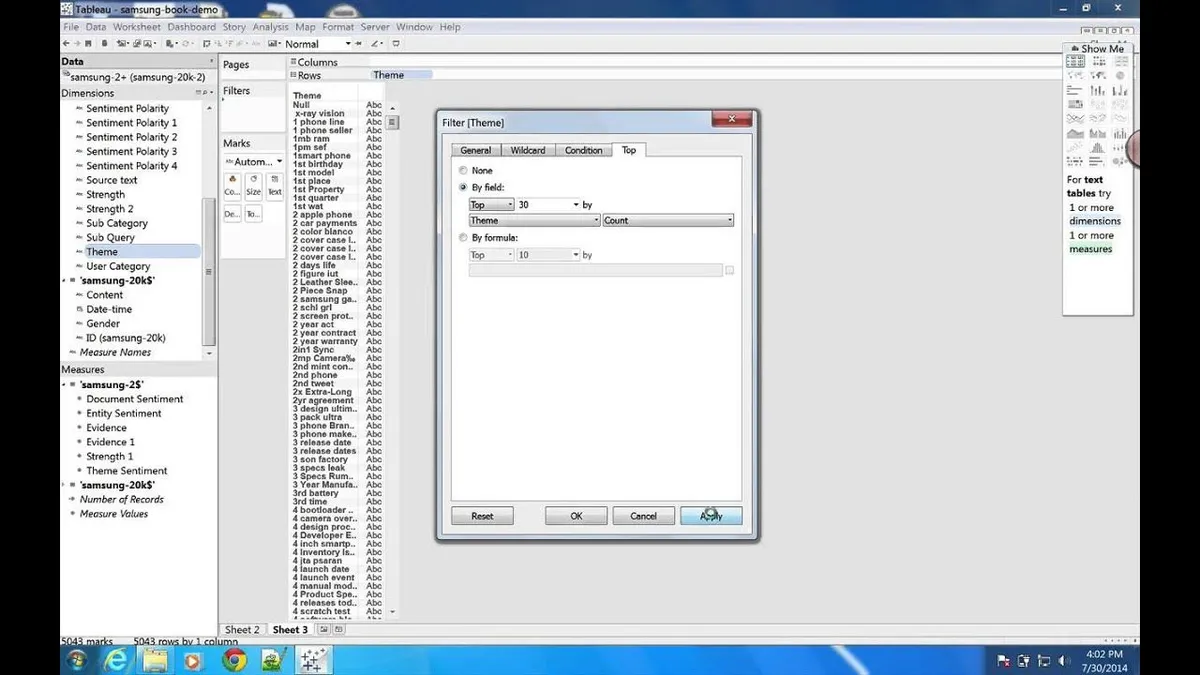Click the Fix Axes pin icon in the toolbar
1200x675 pixels.
(357, 44)
